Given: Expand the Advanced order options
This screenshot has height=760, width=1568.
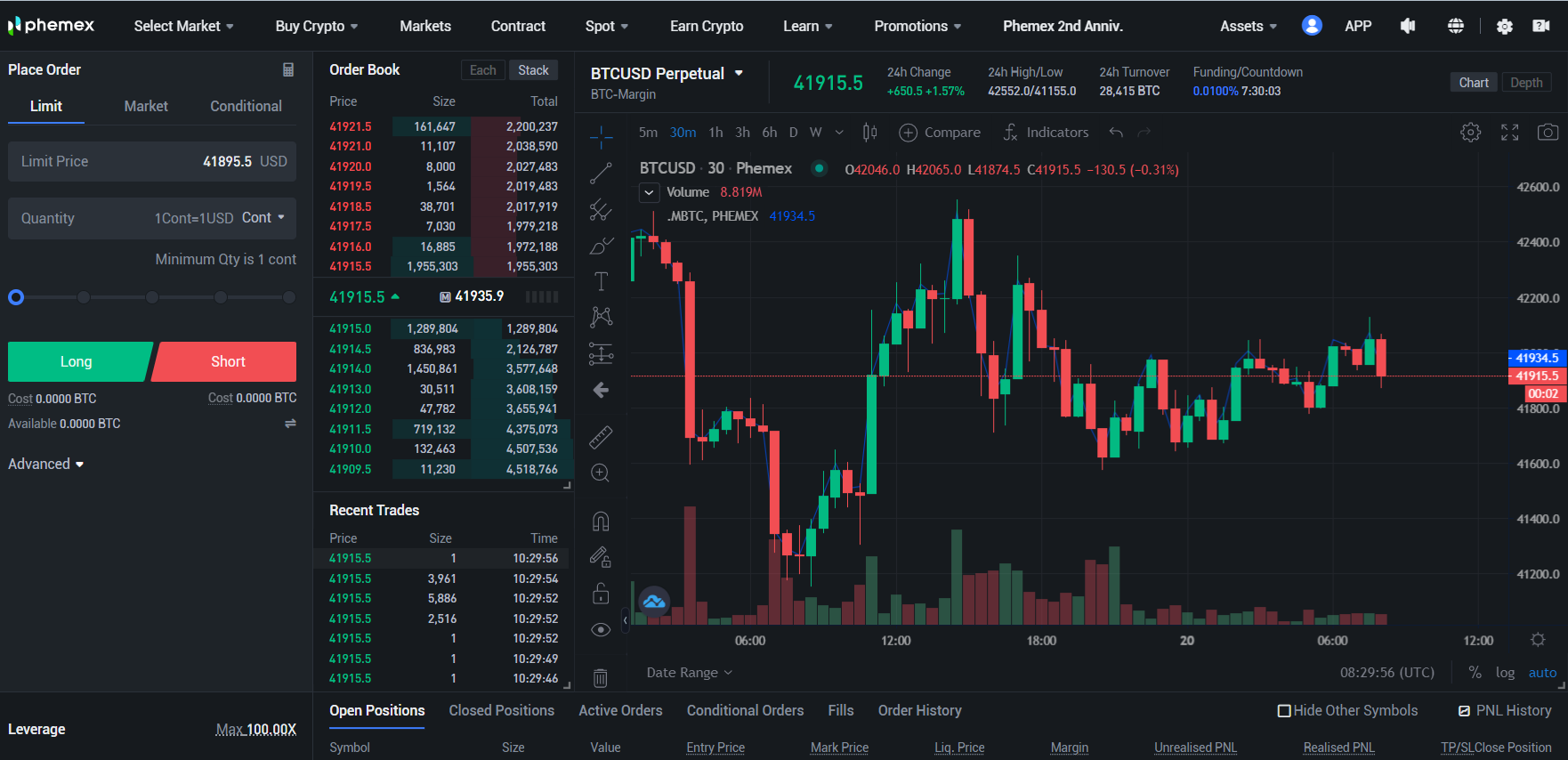Looking at the screenshot, I should pyautogui.click(x=45, y=464).
